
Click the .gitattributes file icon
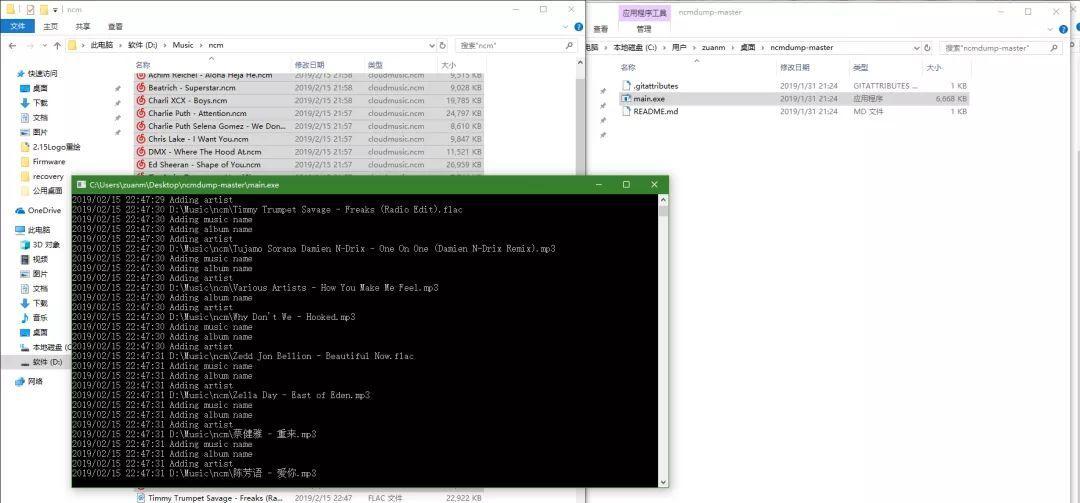(626, 86)
